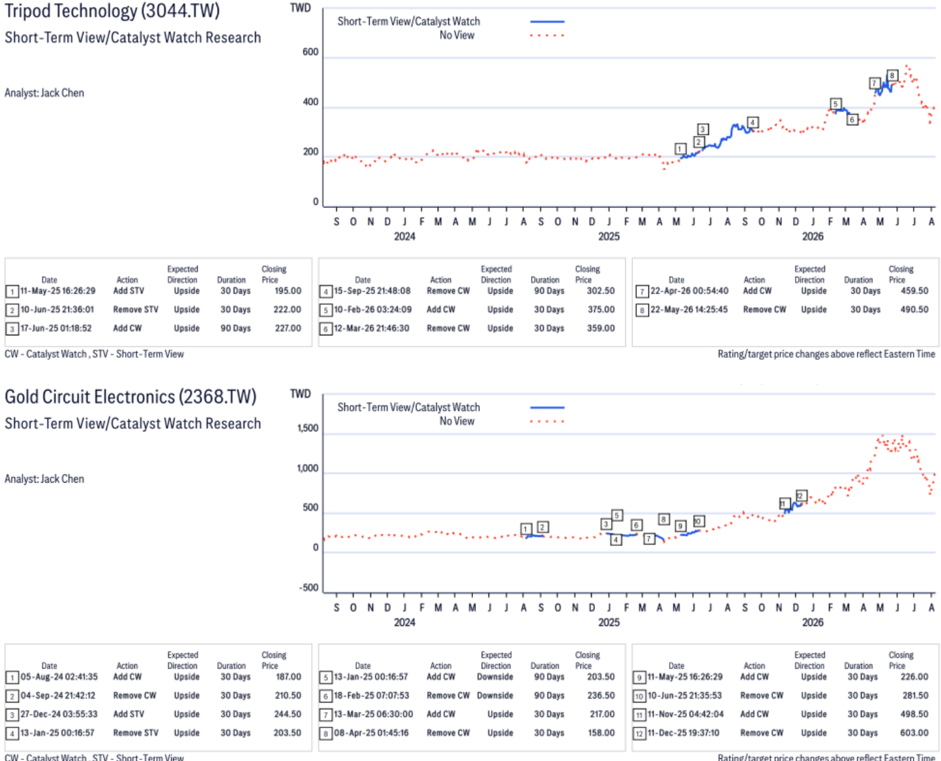
Task: Click the Gold Circuit Electronics (2368.TW) title
Action: (x=130, y=397)
